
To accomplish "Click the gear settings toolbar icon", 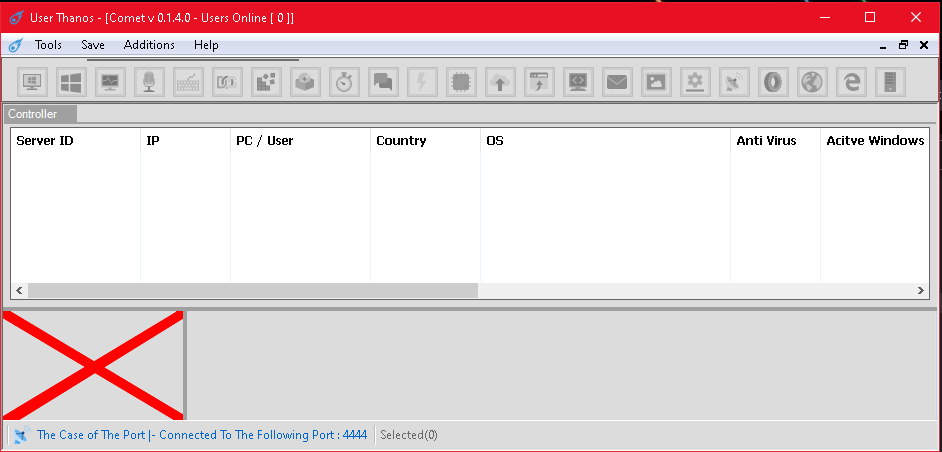I will [x=695, y=82].
